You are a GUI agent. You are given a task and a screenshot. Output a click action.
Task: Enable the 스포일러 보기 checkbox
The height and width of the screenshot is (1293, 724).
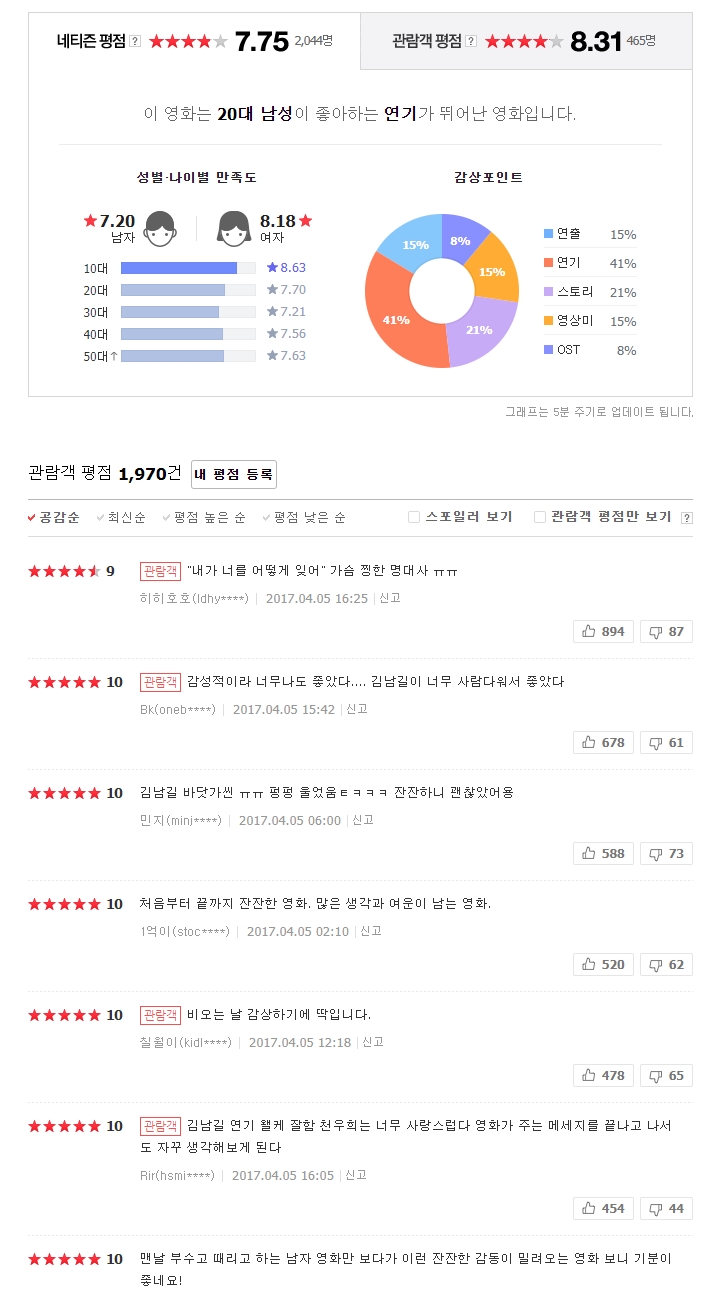point(414,517)
